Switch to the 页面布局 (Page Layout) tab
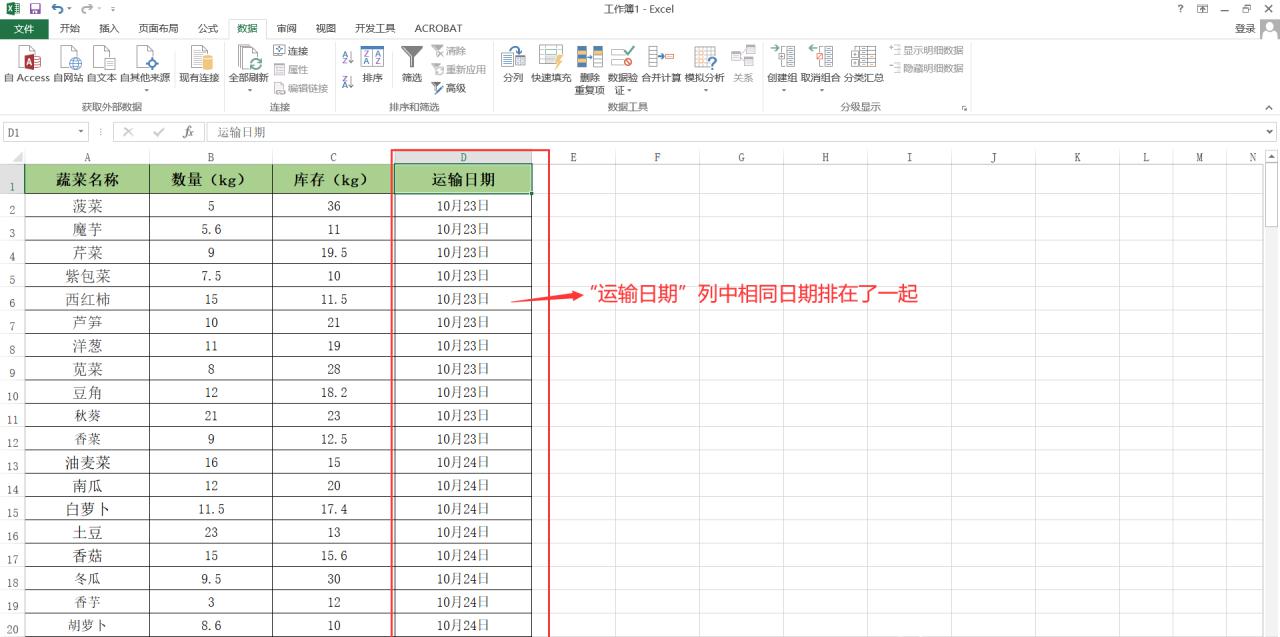The width and height of the screenshot is (1280, 637). [x=158, y=28]
